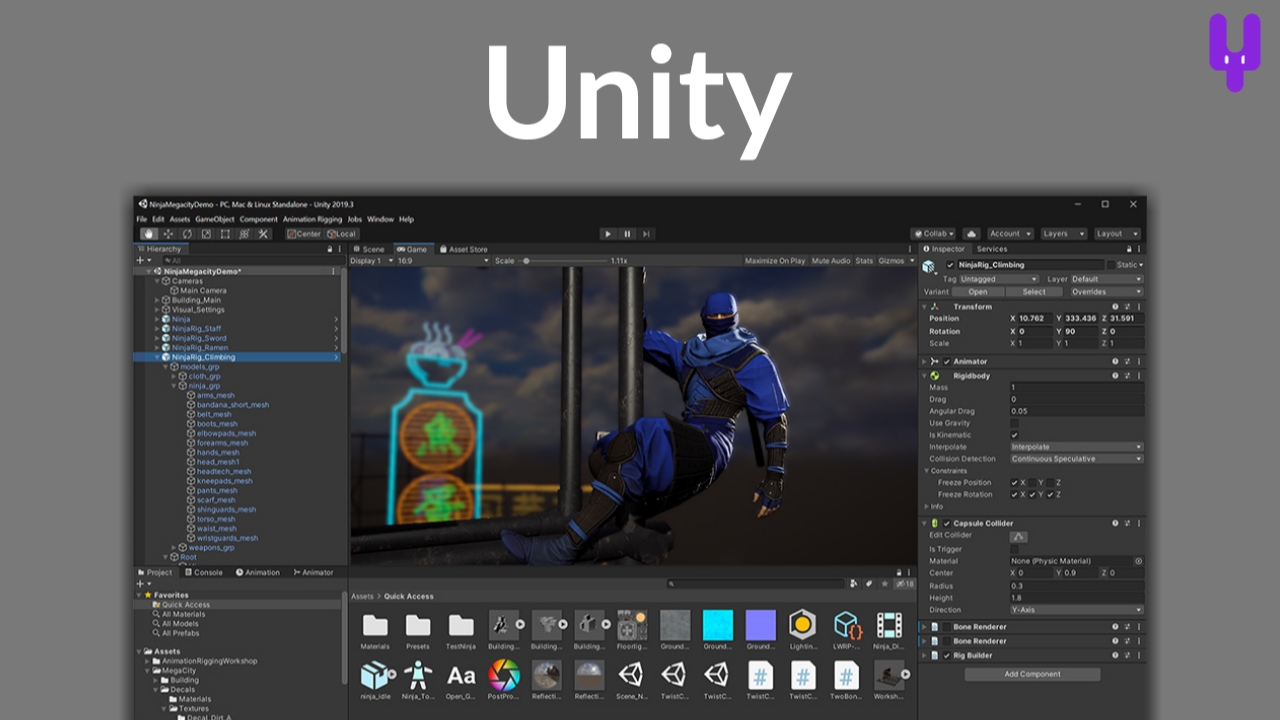Click the Add Component button
The width and height of the screenshot is (1280, 720).
pos(1032,674)
